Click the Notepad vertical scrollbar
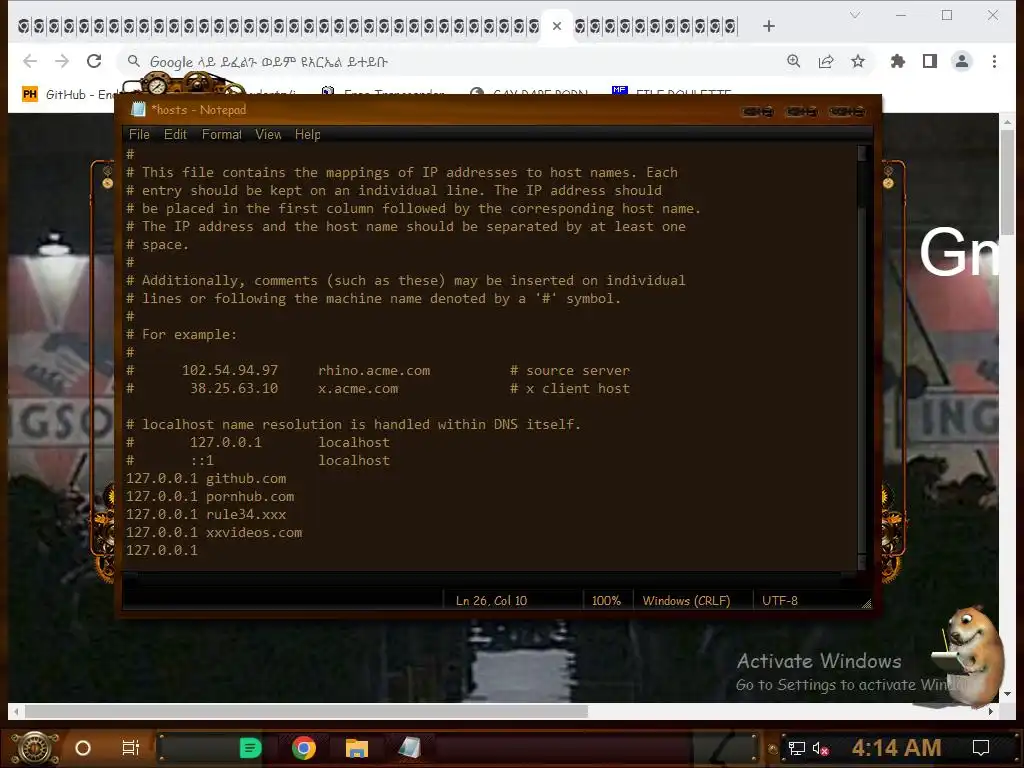This screenshot has height=768, width=1024. pyautogui.click(x=862, y=357)
